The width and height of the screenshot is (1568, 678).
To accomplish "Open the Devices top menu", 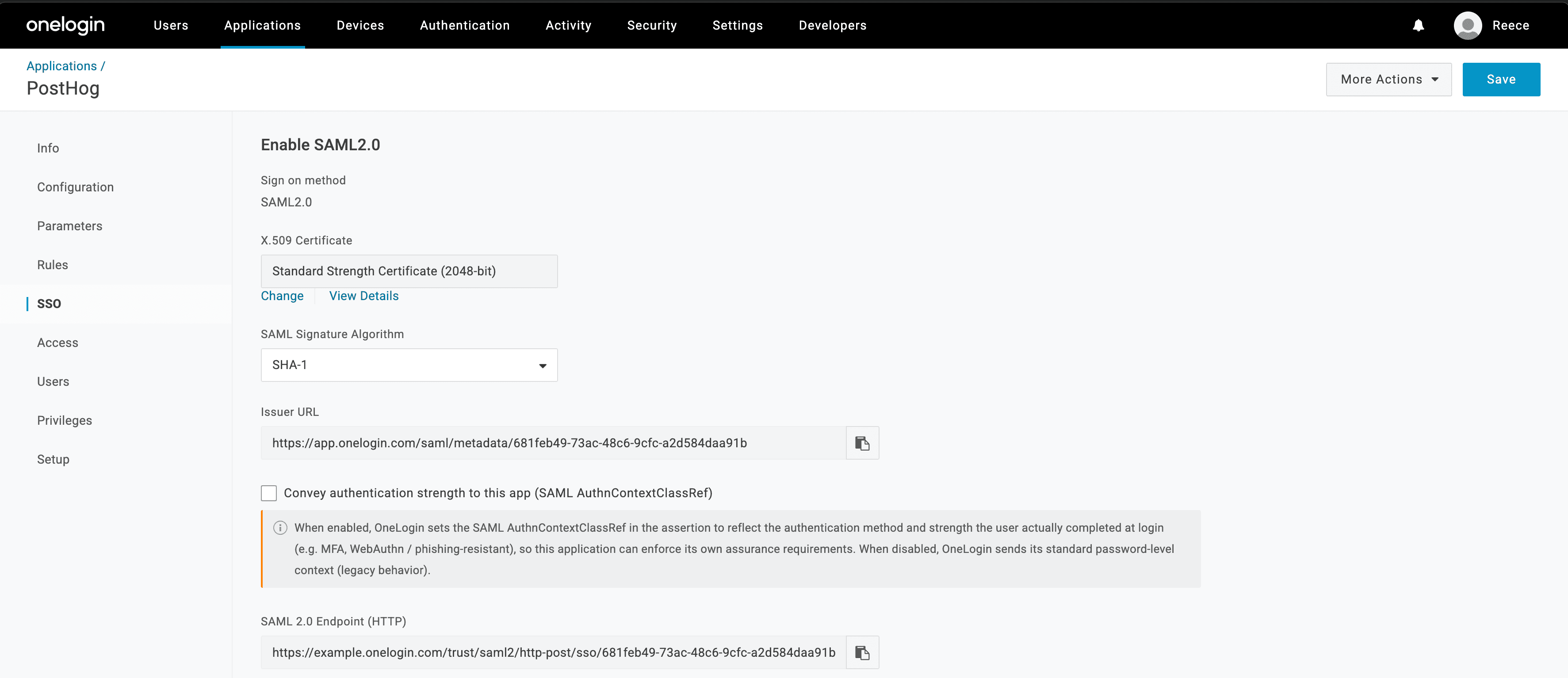I will 360,25.
